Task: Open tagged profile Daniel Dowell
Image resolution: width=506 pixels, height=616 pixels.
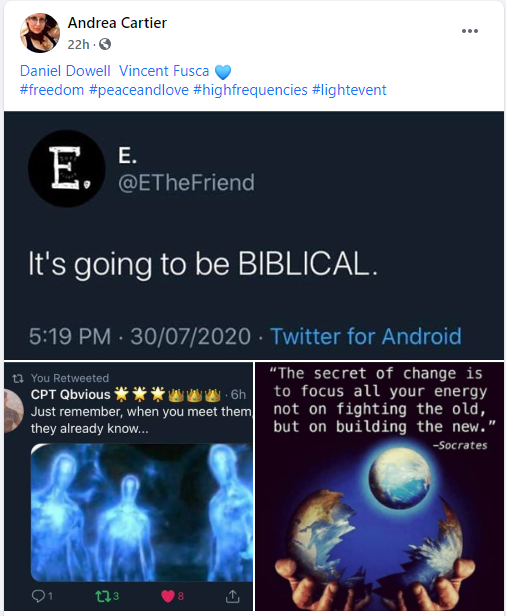Action: click(65, 71)
